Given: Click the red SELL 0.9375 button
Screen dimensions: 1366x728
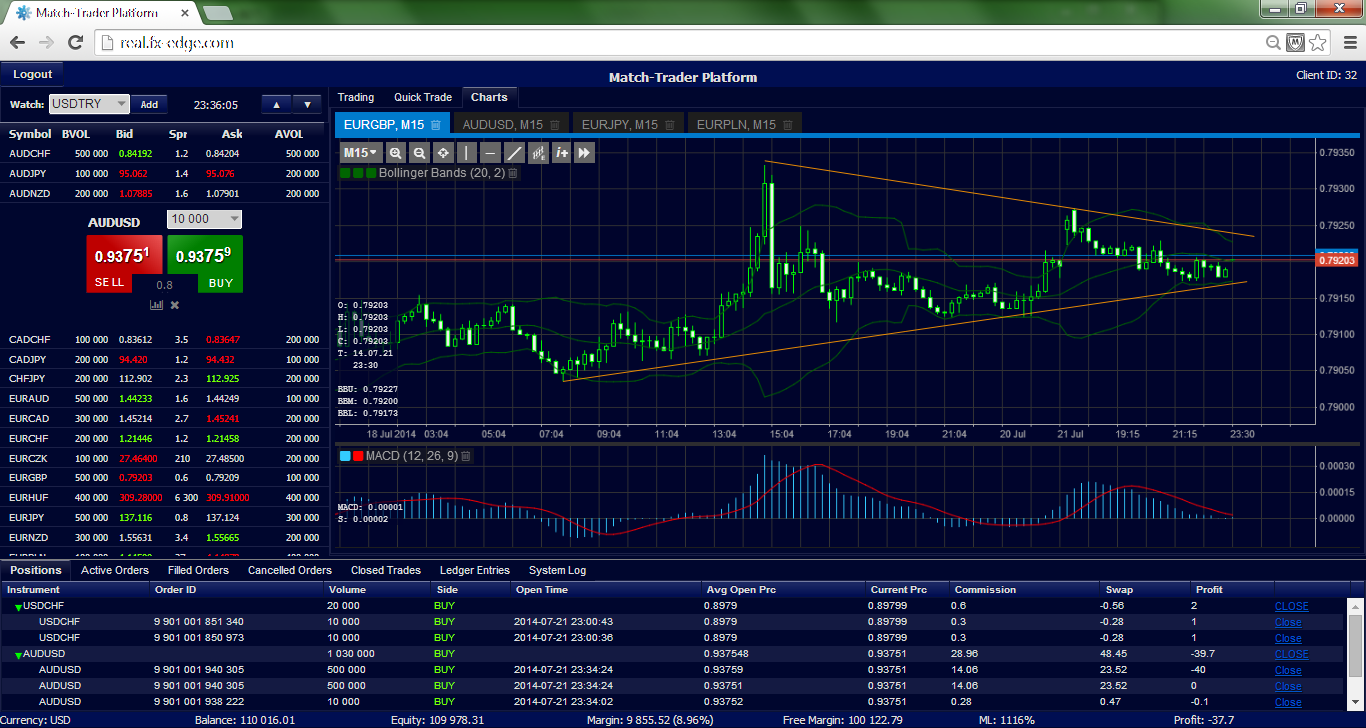Looking at the screenshot, I should tap(124, 264).
